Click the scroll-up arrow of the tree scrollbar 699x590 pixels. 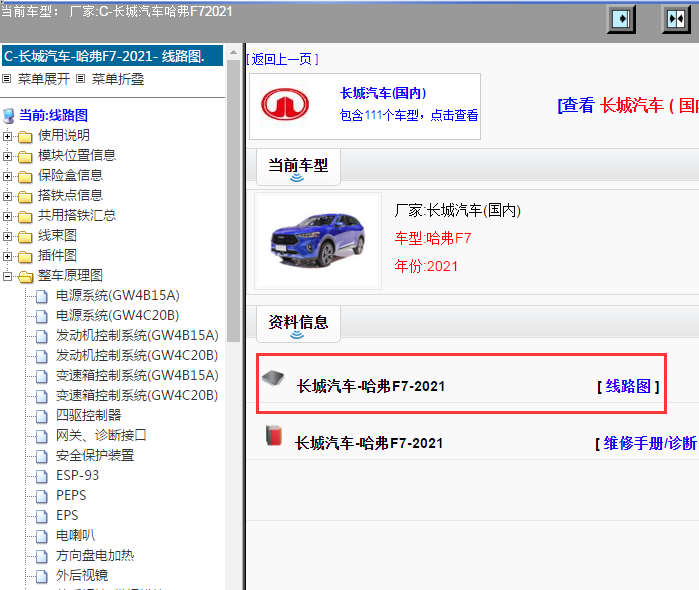click(x=234, y=52)
